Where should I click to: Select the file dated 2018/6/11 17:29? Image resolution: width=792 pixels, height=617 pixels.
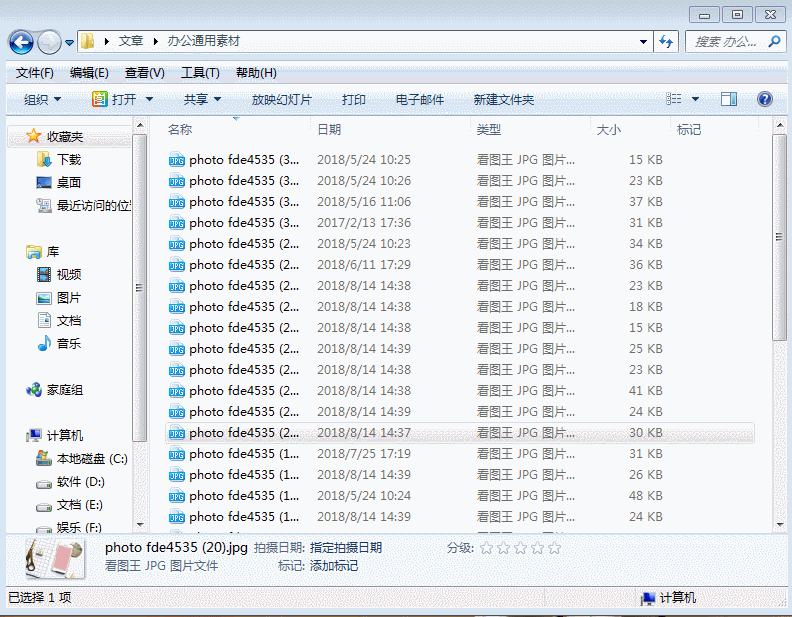tap(460, 265)
